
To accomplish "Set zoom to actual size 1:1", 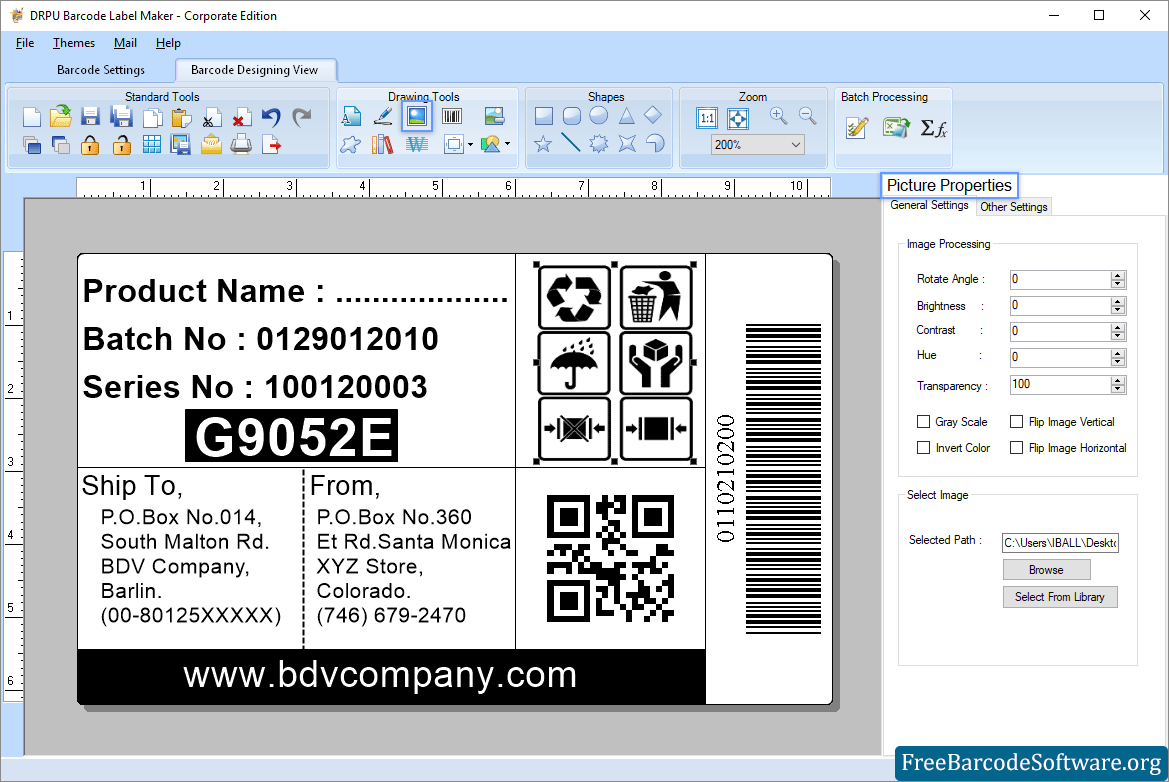I will [707, 118].
